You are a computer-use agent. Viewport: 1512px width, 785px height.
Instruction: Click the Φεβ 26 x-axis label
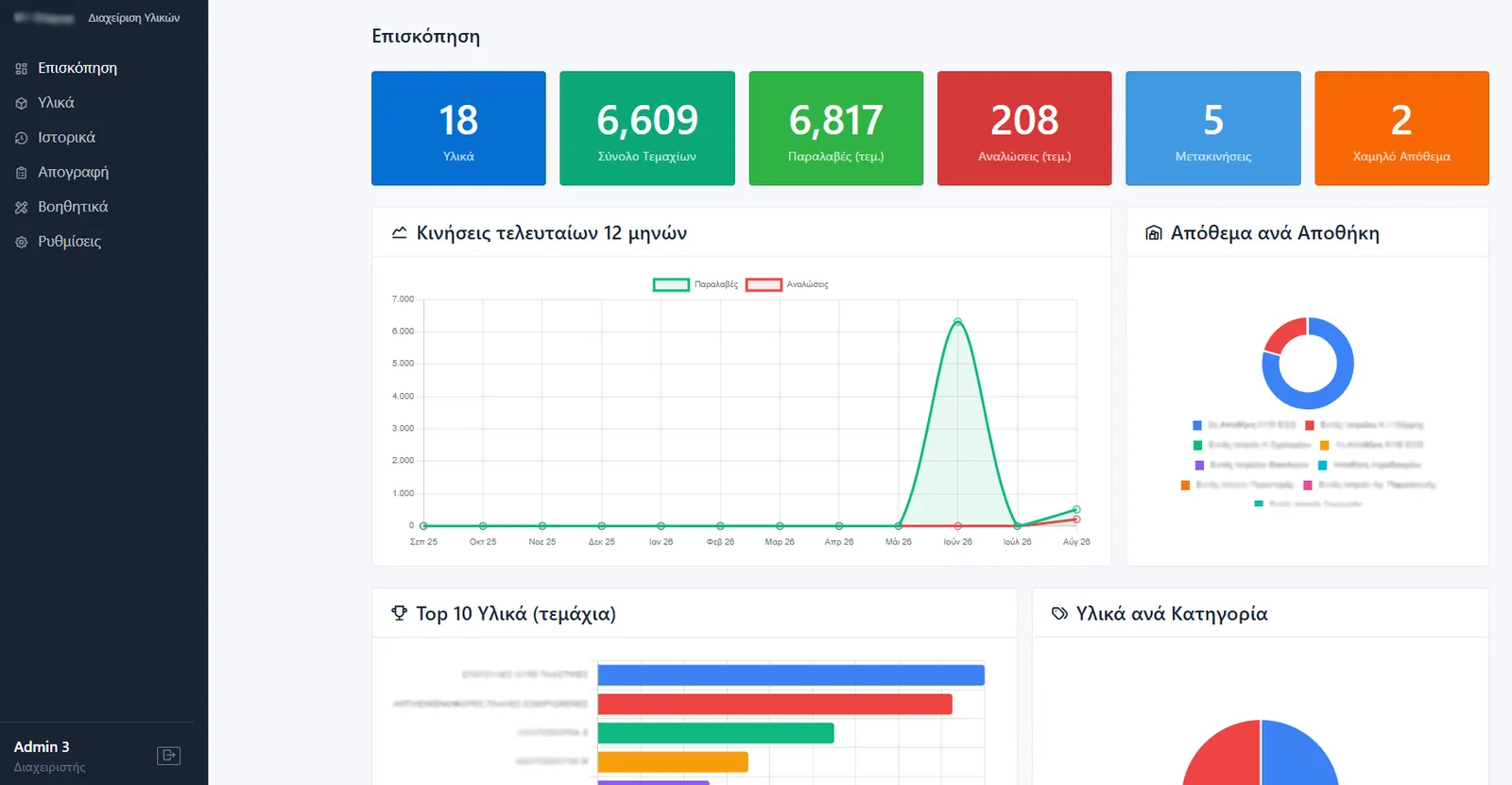point(720,542)
